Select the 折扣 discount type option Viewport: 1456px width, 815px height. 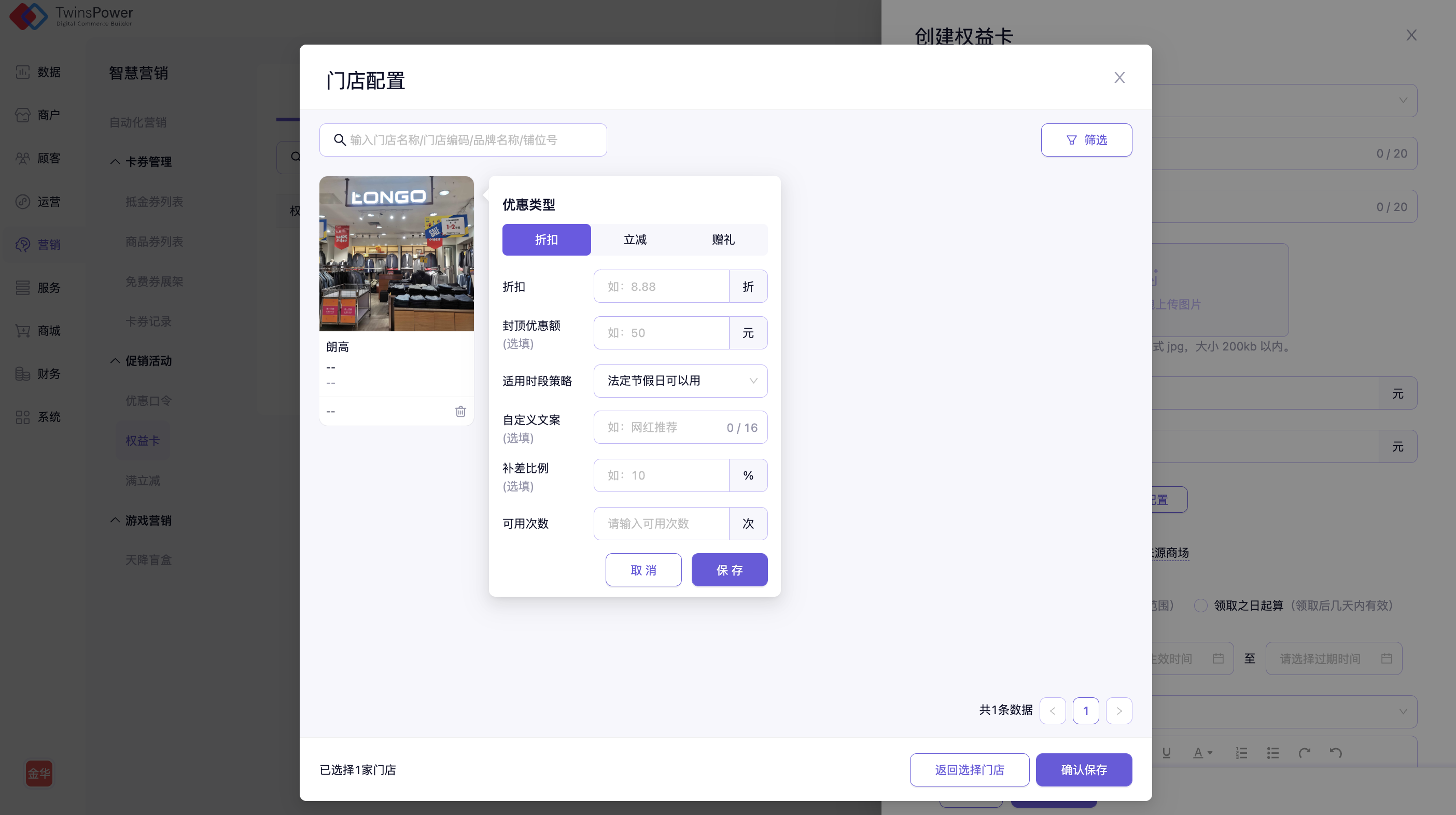point(546,240)
